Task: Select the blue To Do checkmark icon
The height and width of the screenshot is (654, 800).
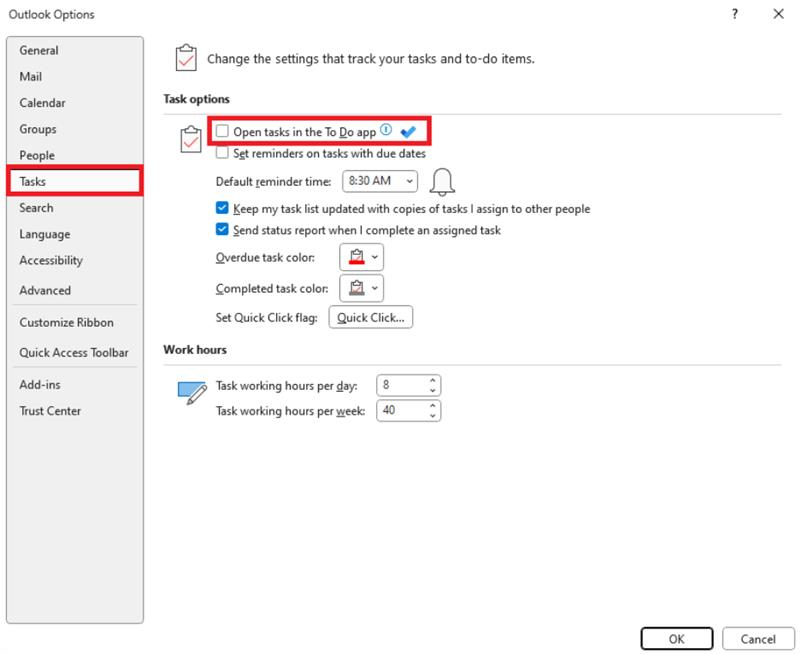Action: pos(407,130)
